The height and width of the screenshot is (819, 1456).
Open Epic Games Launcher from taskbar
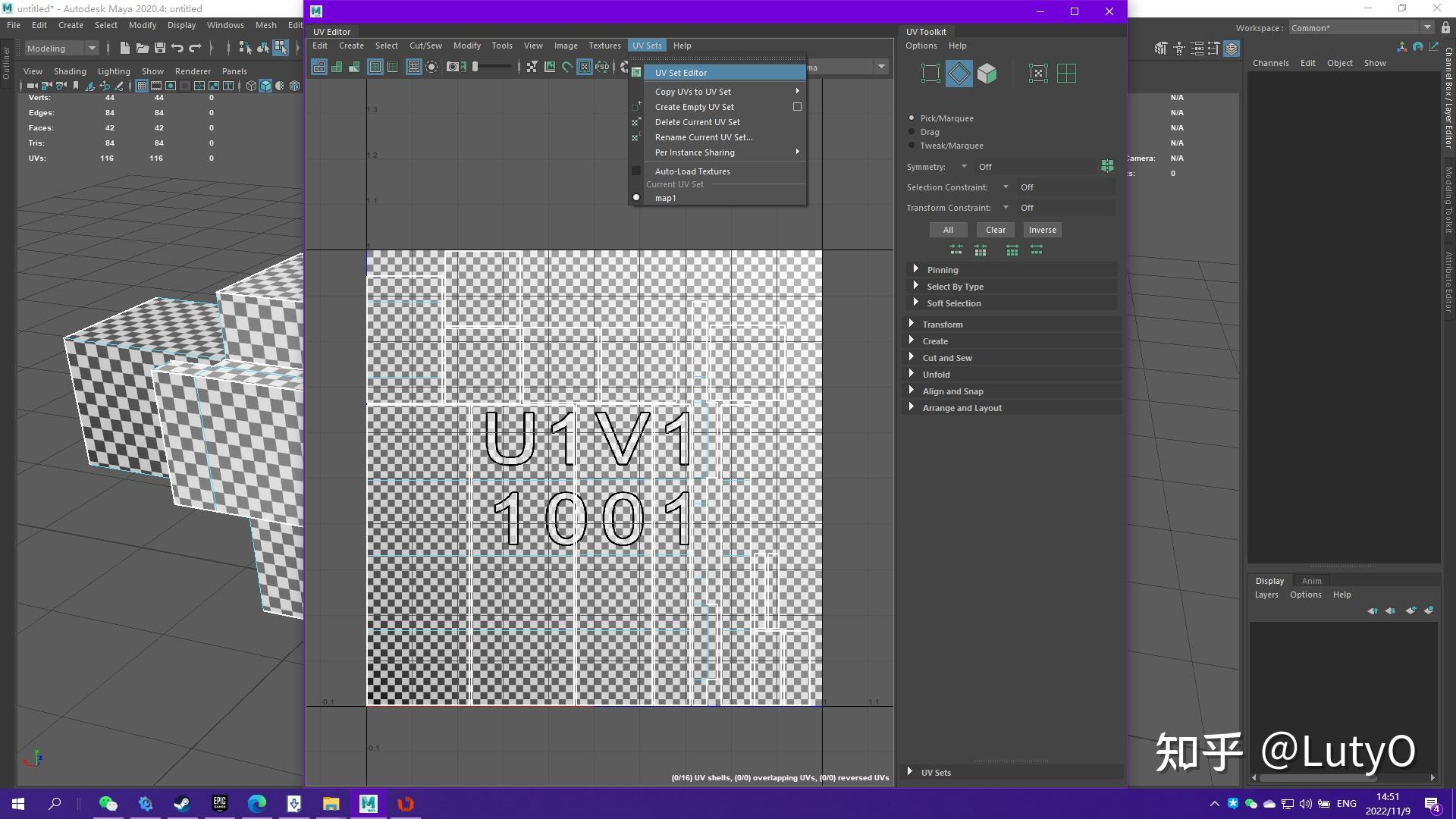220,804
